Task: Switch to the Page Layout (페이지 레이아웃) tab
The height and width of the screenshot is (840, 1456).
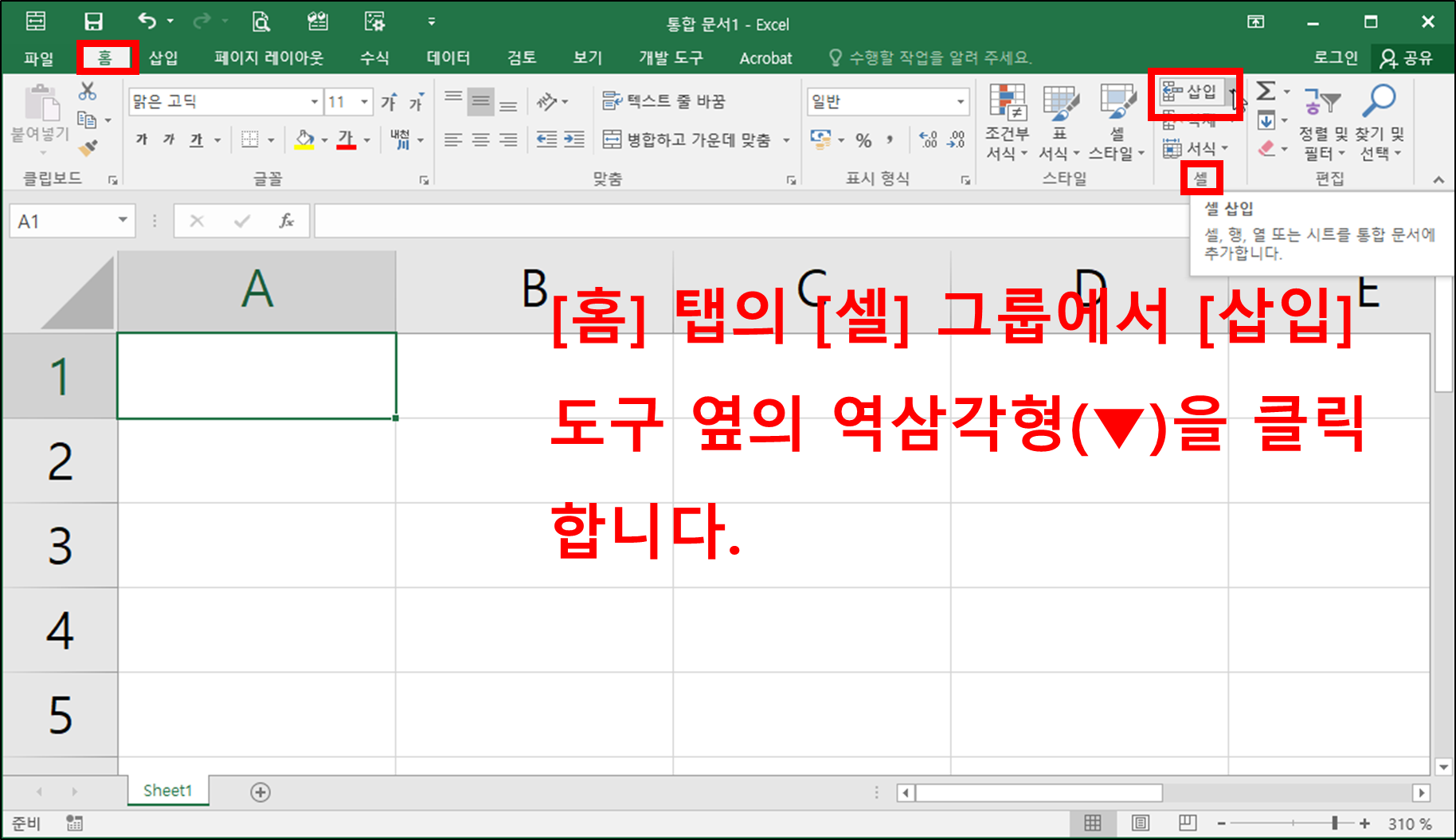Action: (x=269, y=57)
